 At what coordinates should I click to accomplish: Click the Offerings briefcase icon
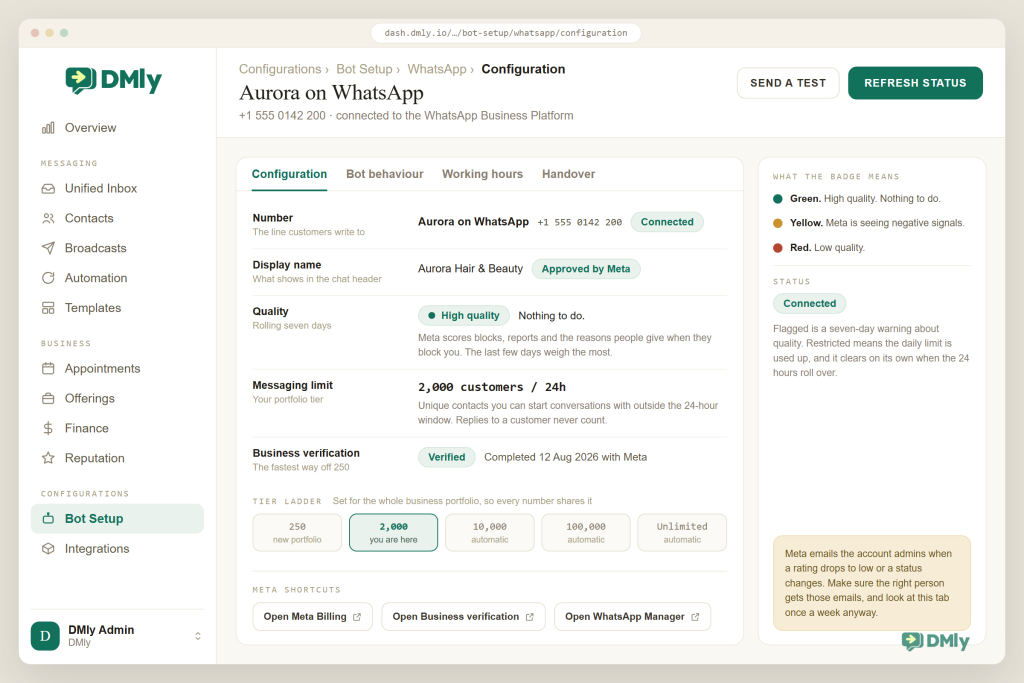pos(48,398)
